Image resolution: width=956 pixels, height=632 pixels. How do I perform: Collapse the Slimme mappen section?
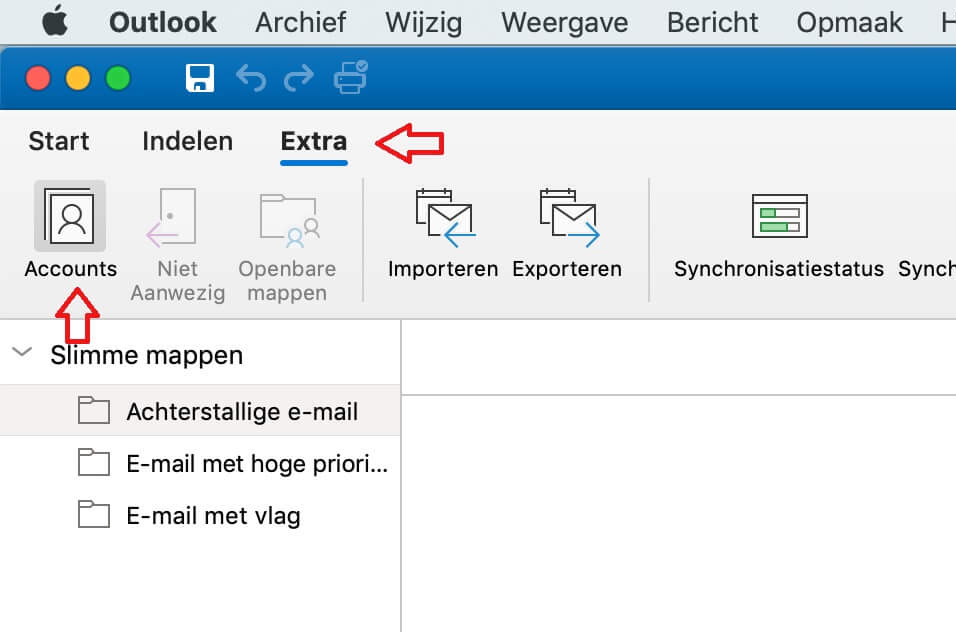23,352
